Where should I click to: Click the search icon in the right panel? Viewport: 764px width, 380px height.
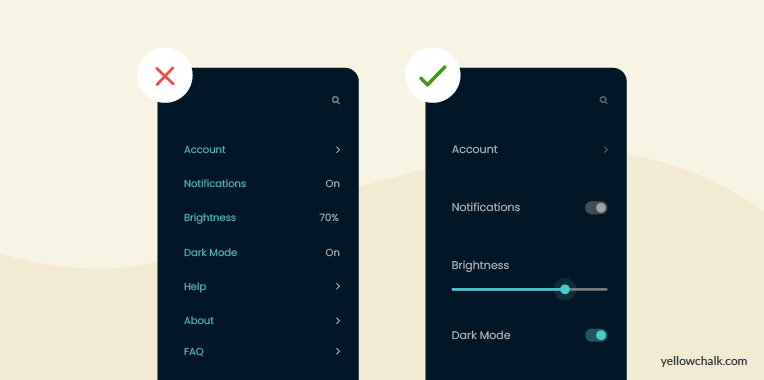click(x=604, y=100)
